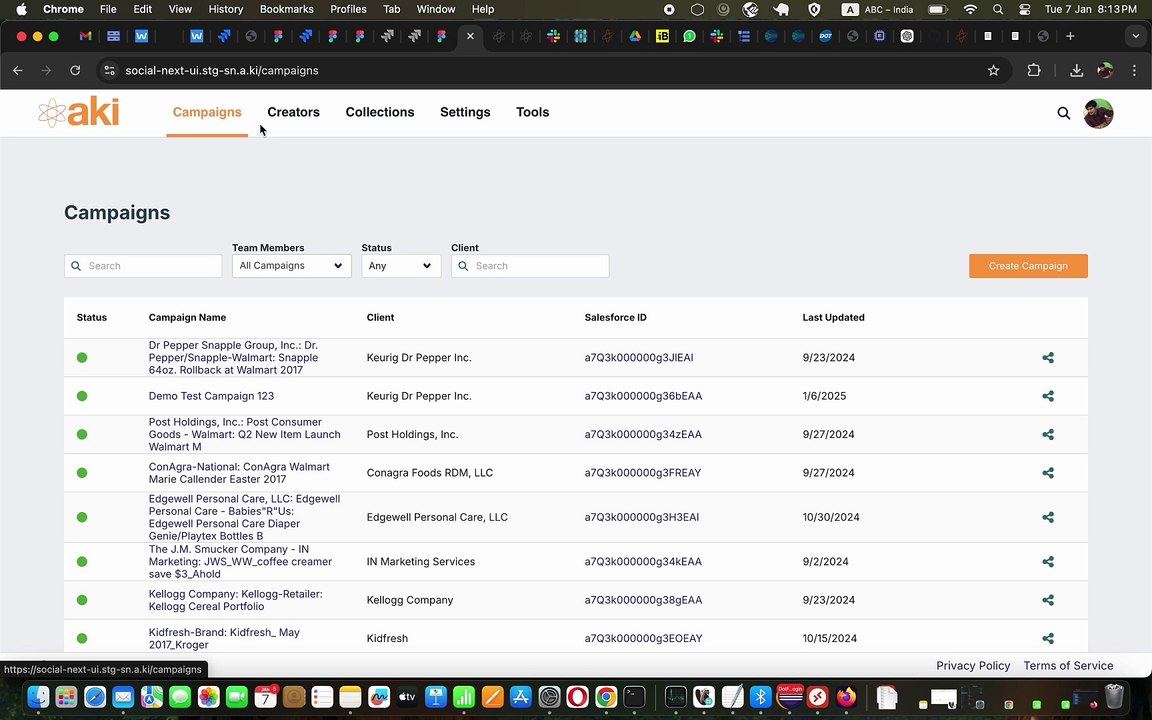Open Team Members All Campaigns dropdown
1152x720 pixels.
292,266
